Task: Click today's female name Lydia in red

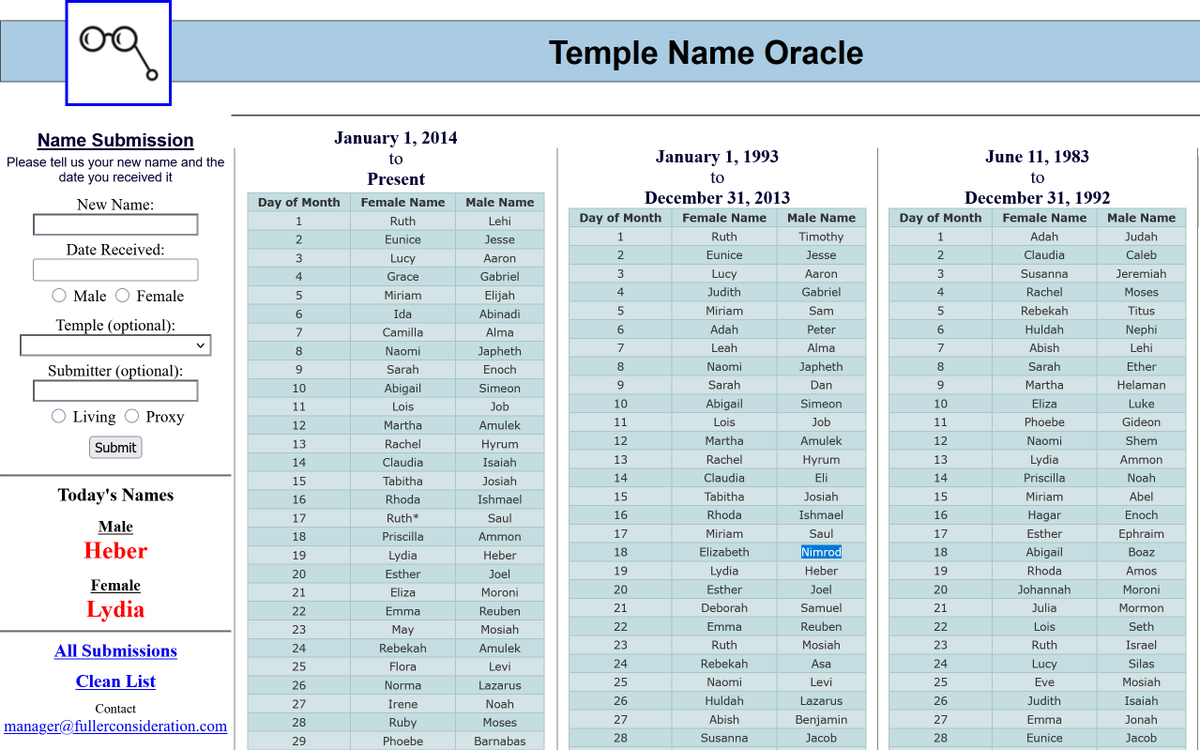Action: pyautogui.click(x=116, y=609)
